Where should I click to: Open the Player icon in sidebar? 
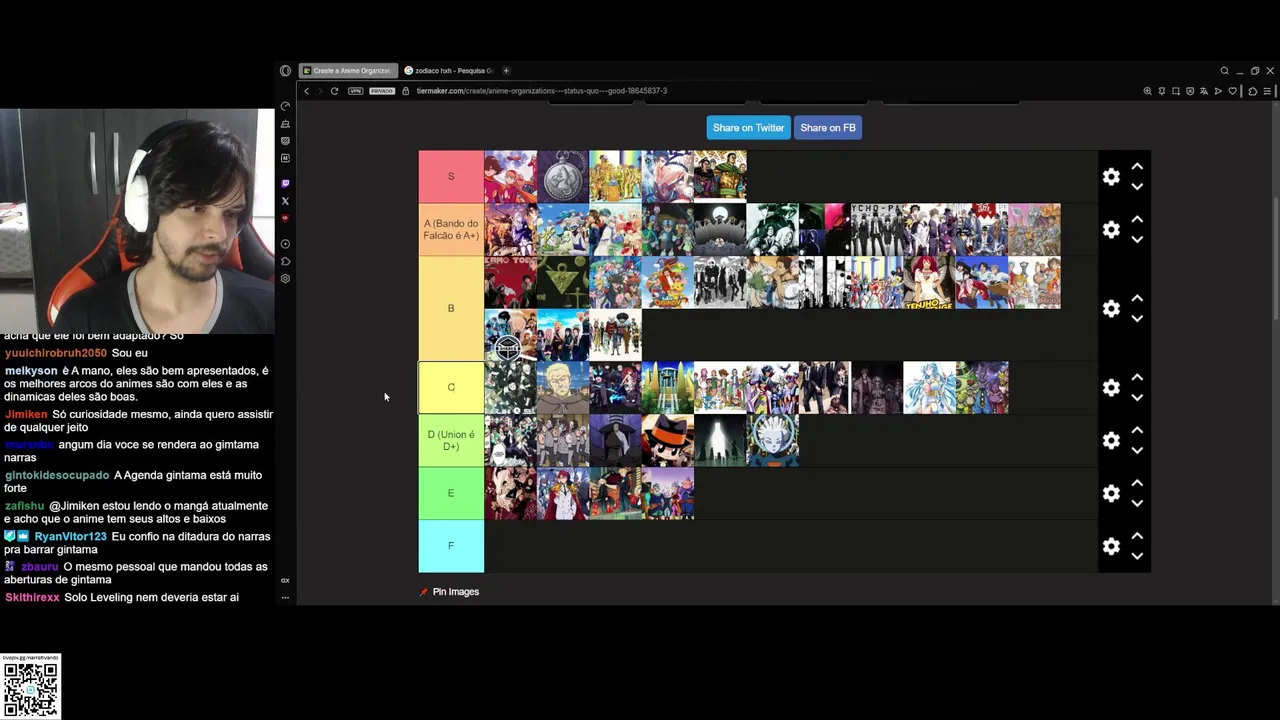pyautogui.click(x=285, y=244)
